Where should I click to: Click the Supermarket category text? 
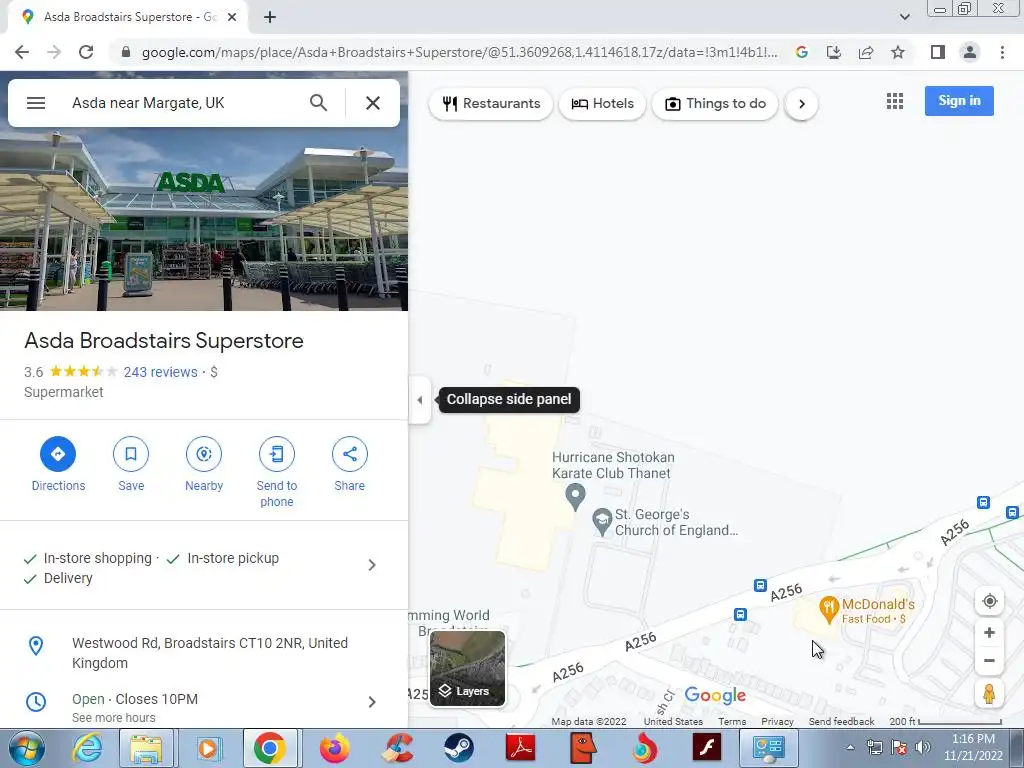[63, 392]
